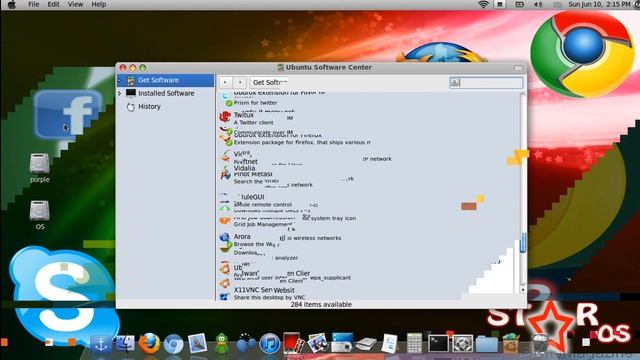Image resolution: width=640 pixels, height=360 pixels.
Task: Go forward with the right arrow button
Action: click(240, 82)
